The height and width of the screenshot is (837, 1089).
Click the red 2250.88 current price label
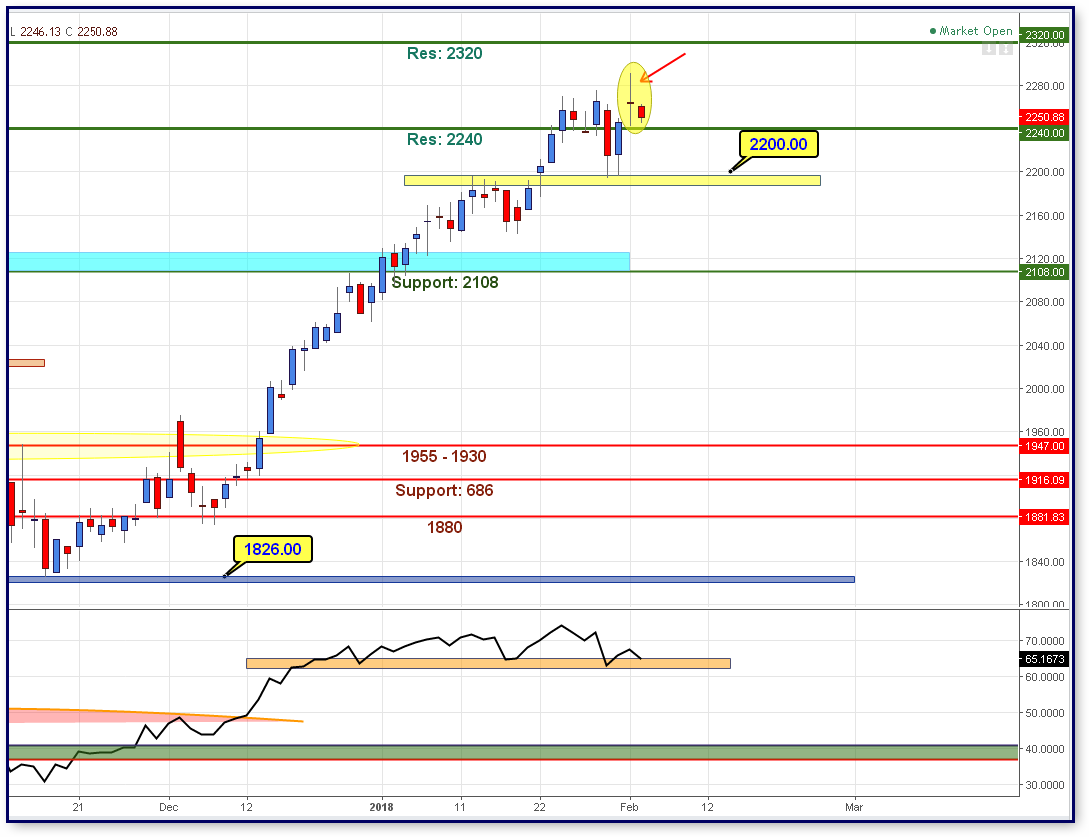(x=1045, y=117)
